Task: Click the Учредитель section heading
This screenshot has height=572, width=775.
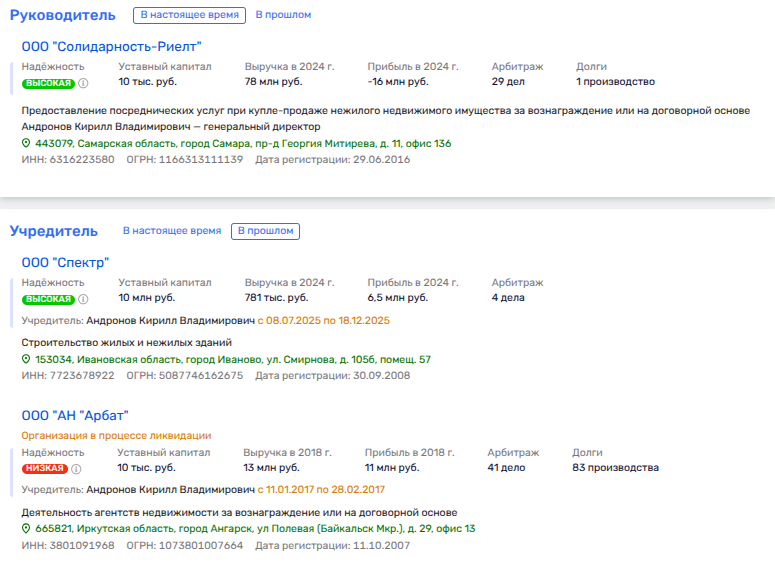Action: 54,231
